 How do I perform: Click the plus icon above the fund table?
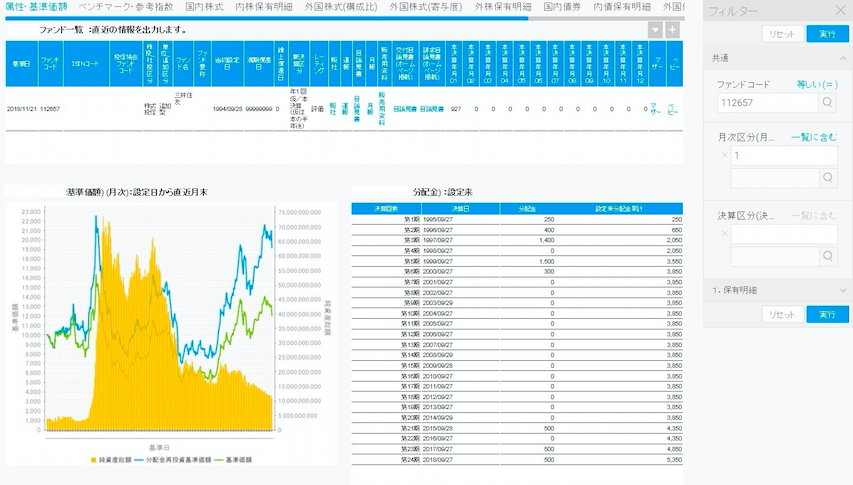[x=673, y=29]
